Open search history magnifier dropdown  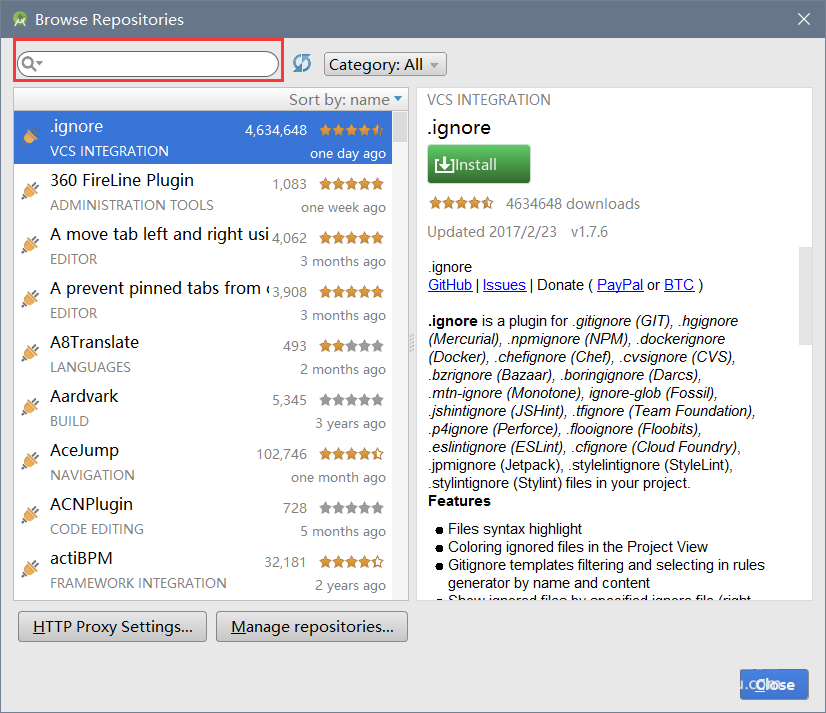pyautogui.click(x=32, y=64)
